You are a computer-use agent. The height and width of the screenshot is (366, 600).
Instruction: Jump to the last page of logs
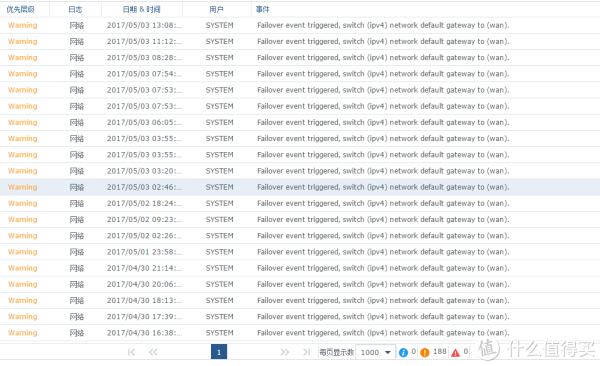pos(307,352)
